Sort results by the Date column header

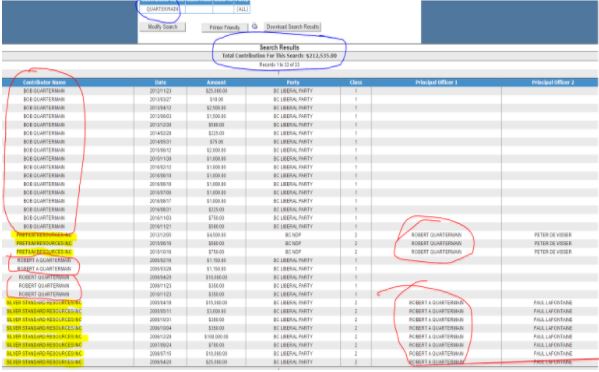160,82
